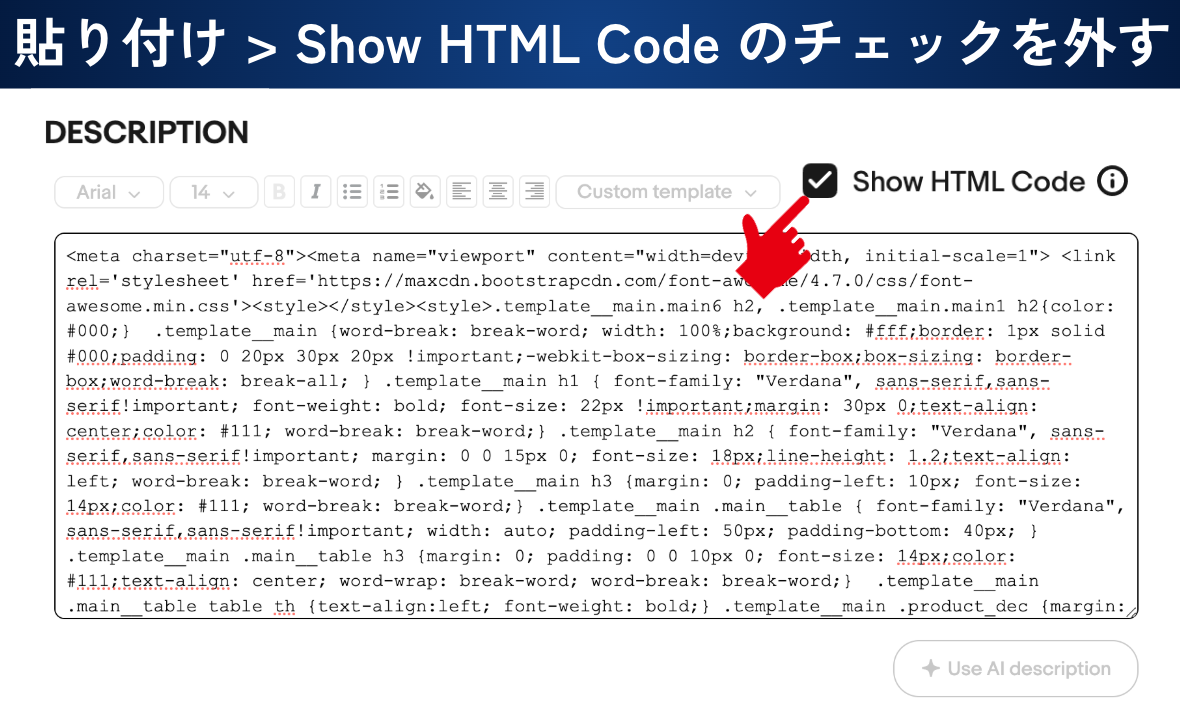The image size is (1180, 706).
Task: Click the sparkle icon in Use AI description
Action: coord(930,669)
